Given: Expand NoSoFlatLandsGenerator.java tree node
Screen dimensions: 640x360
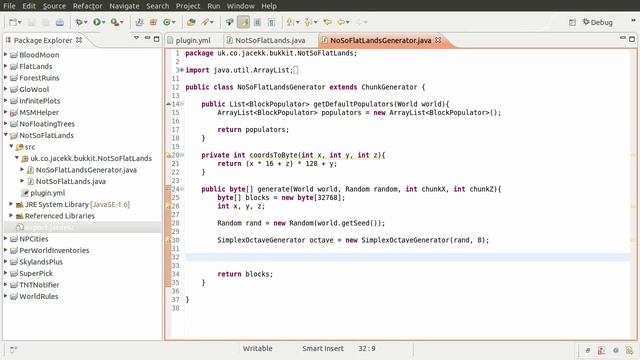Looking at the screenshot, I should pyautogui.click(x=22, y=169).
